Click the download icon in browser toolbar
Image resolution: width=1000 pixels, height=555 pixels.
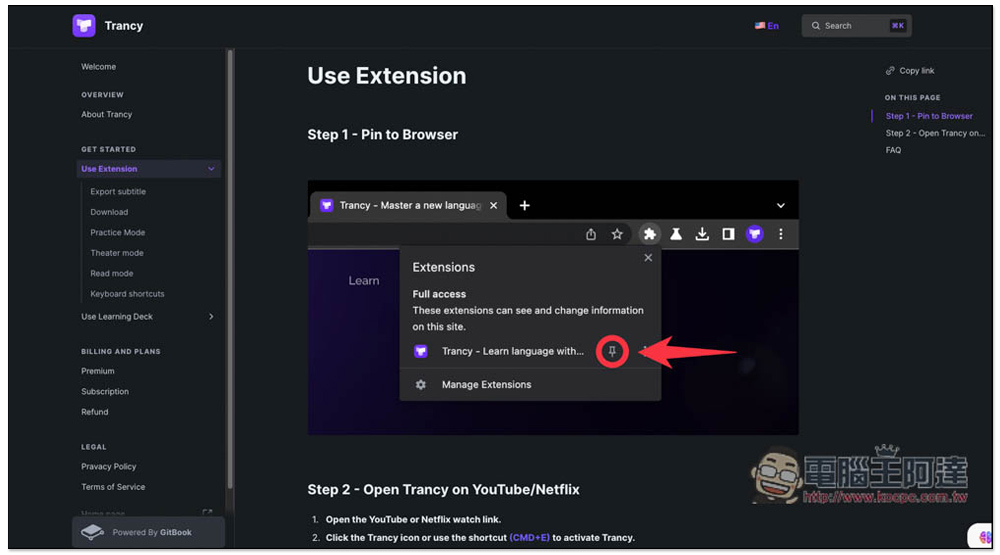coord(702,234)
